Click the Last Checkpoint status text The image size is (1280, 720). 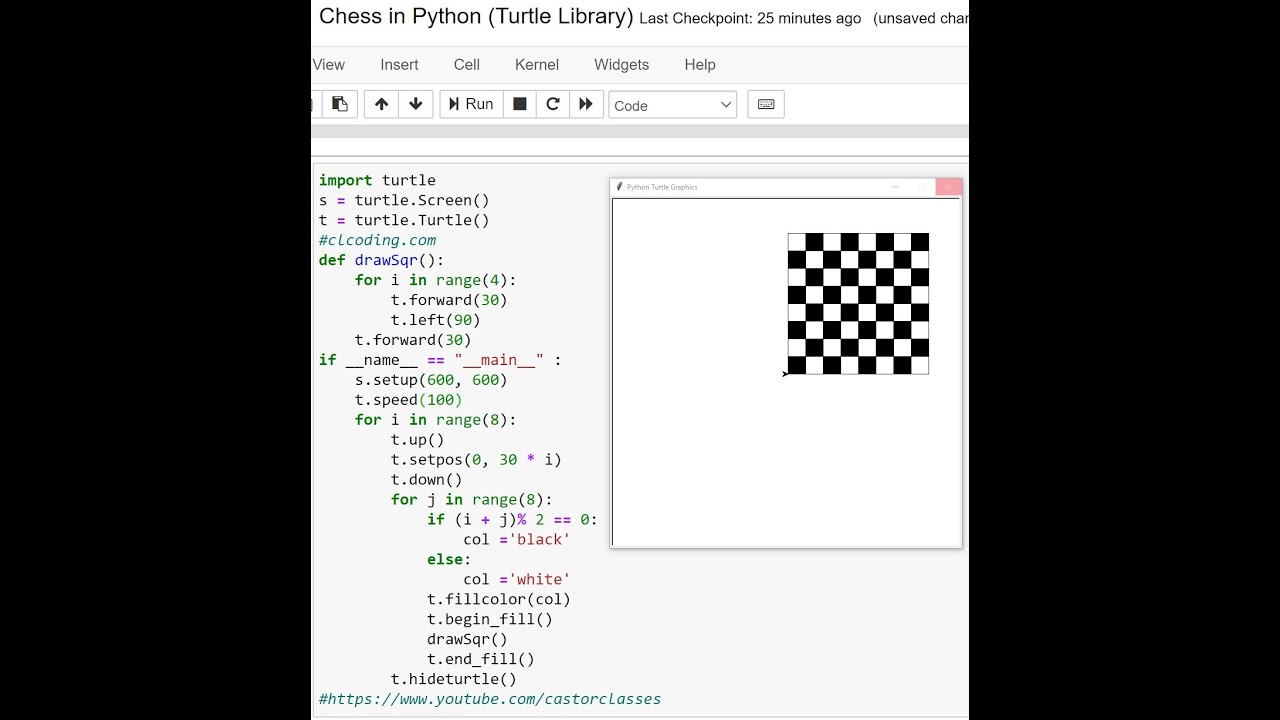click(750, 18)
